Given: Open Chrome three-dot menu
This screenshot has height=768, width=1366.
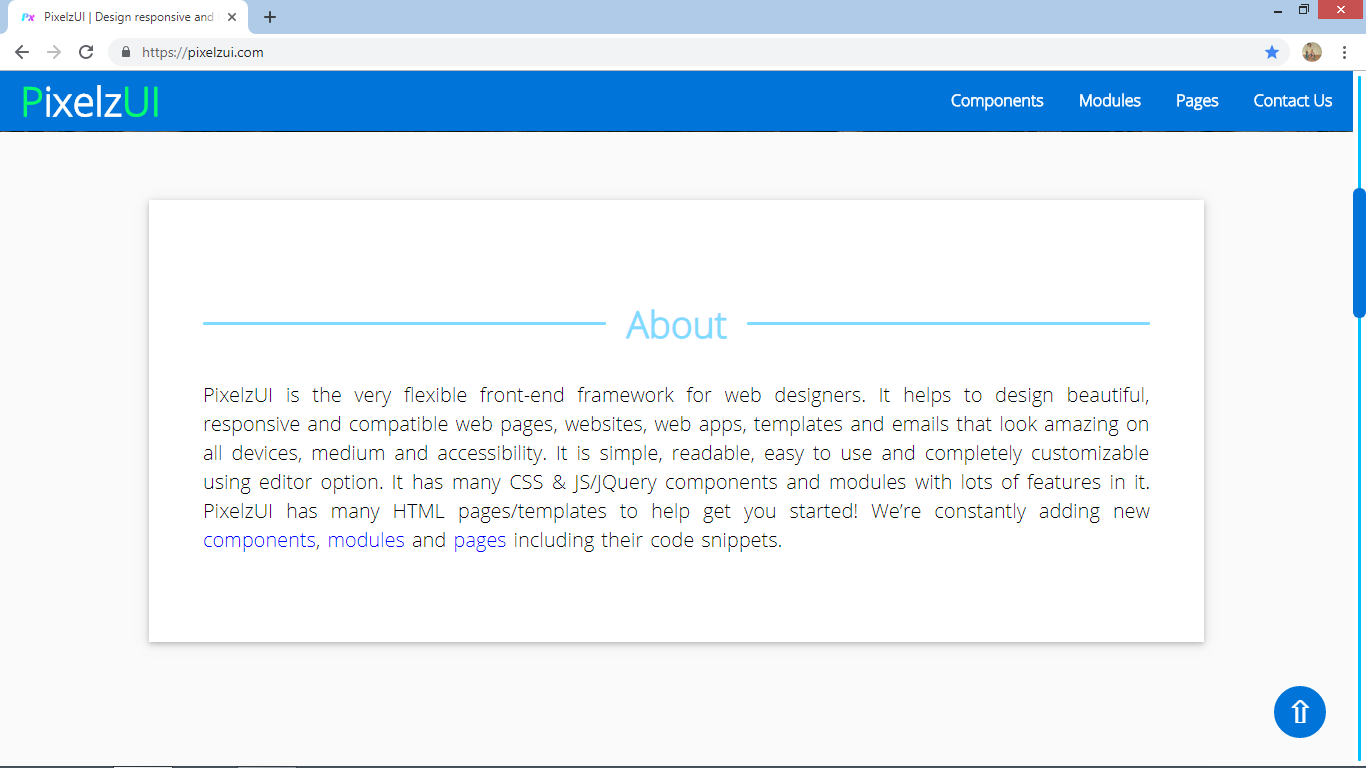Looking at the screenshot, I should (x=1345, y=52).
